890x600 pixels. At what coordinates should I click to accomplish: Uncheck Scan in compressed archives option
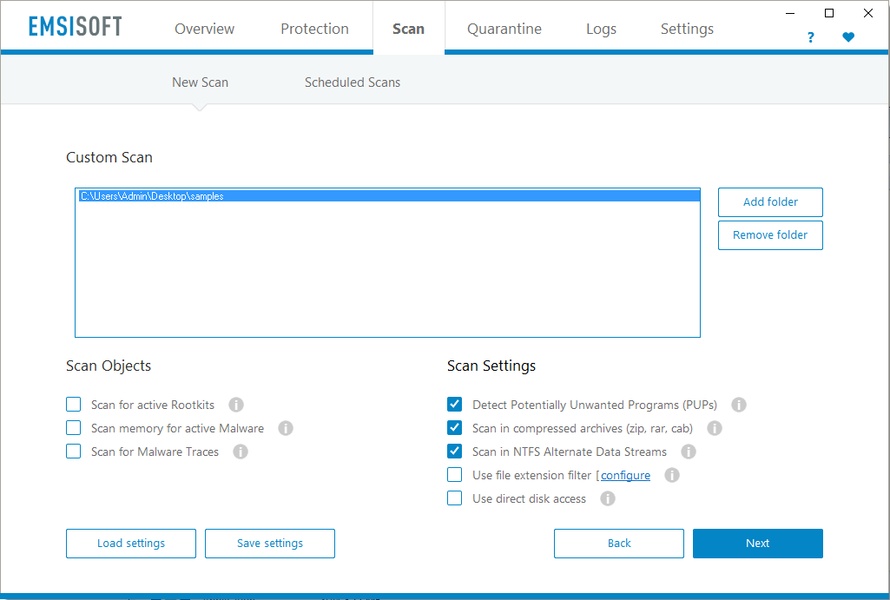tap(455, 427)
